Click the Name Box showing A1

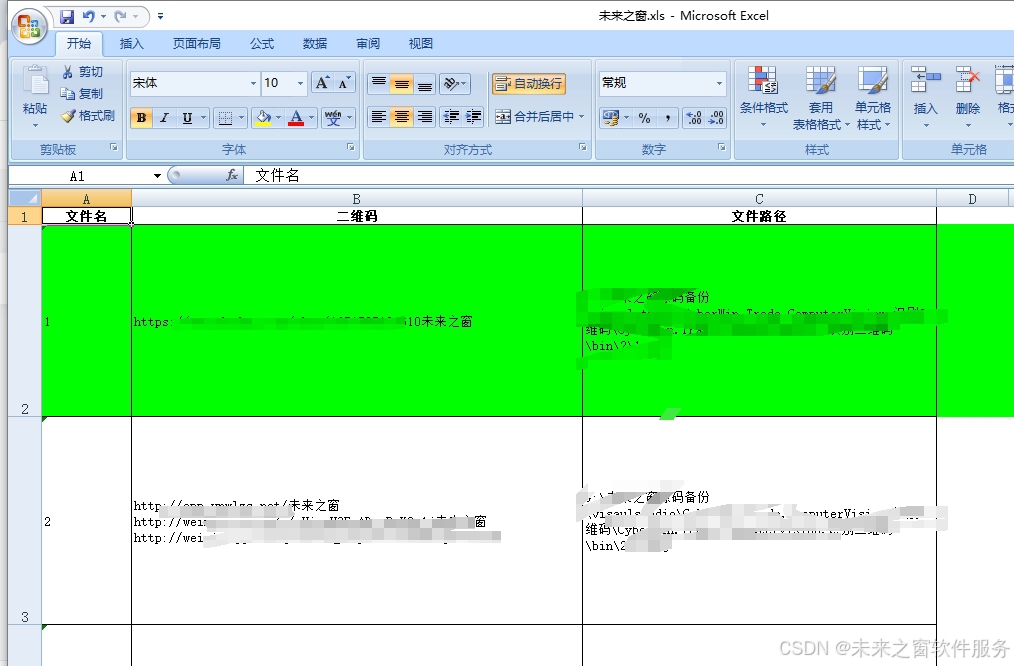pyautogui.click(x=78, y=176)
